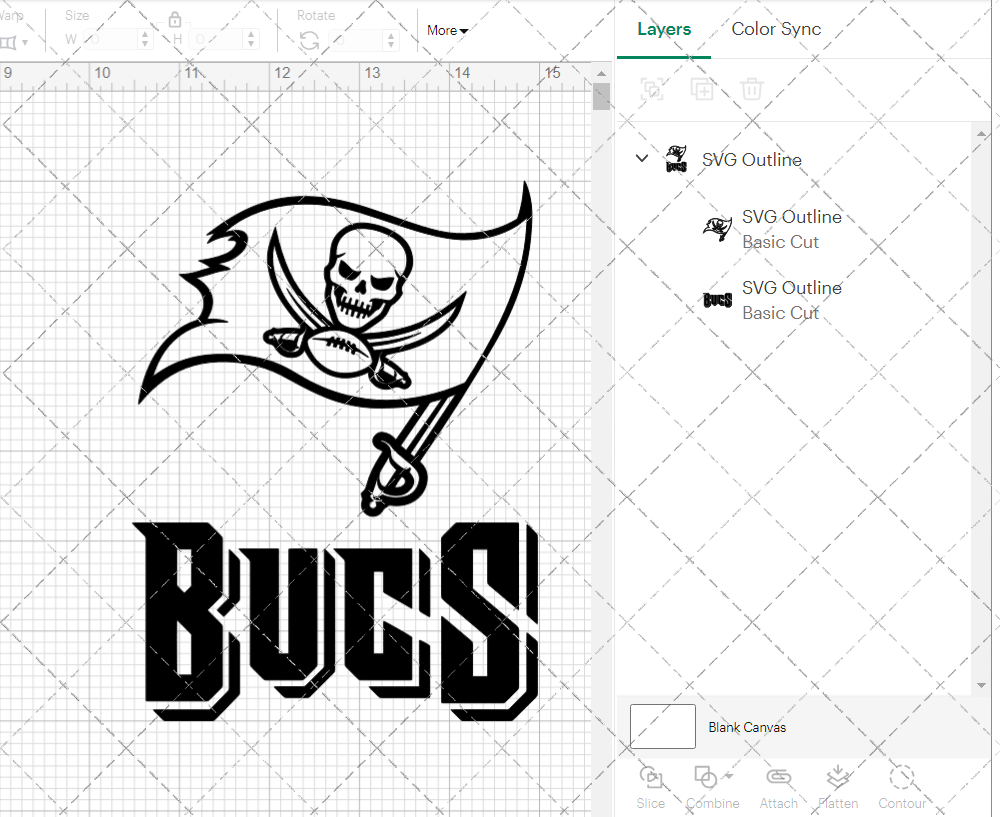
Task: Click the Contour tool icon
Action: (901, 778)
